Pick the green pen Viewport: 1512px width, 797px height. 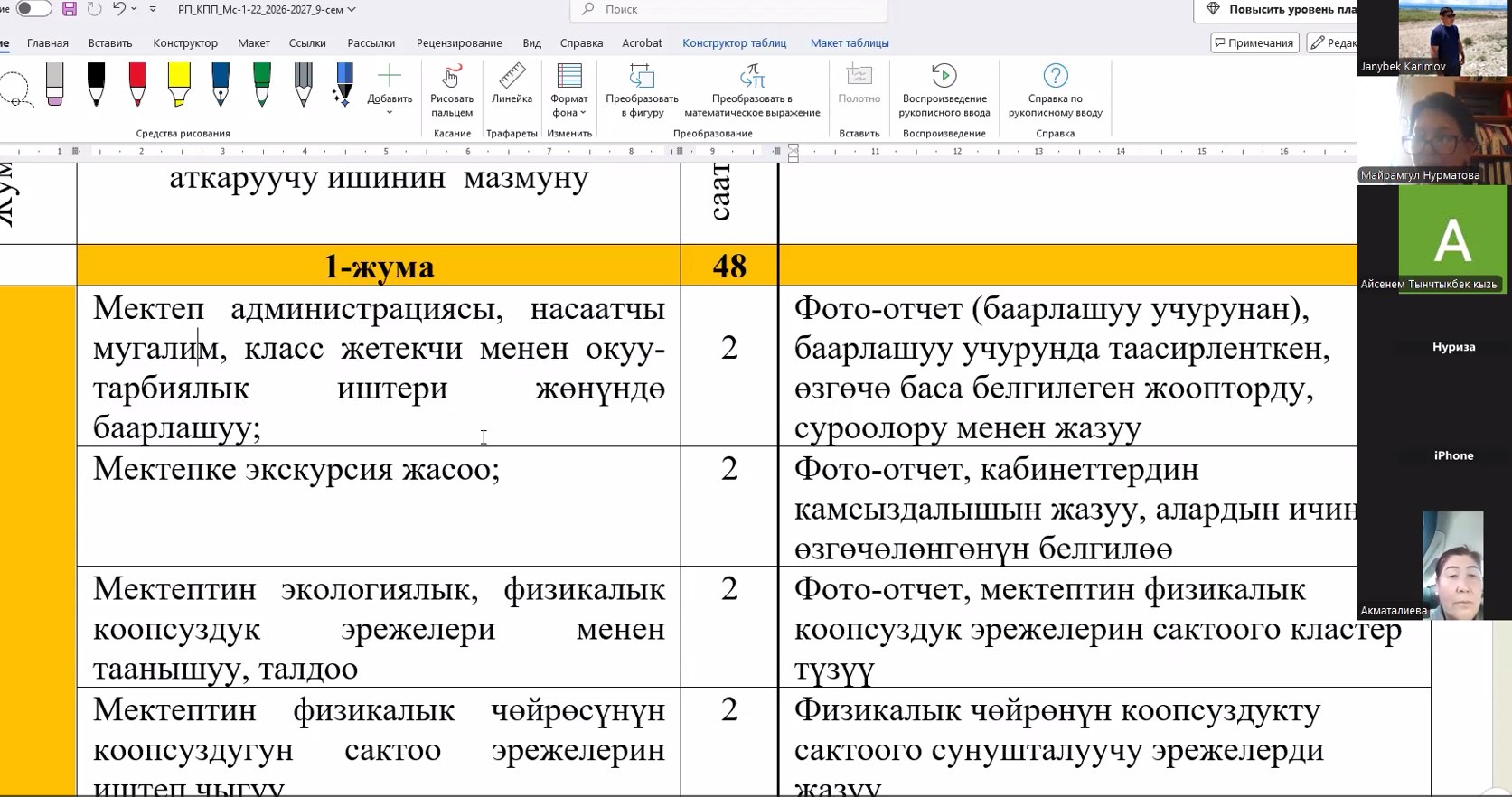(262, 84)
